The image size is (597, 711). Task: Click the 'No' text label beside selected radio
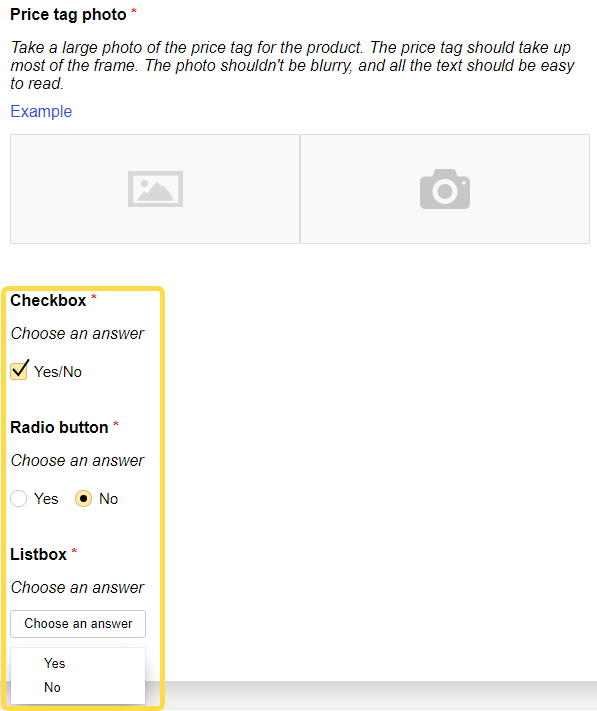coord(109,499)
